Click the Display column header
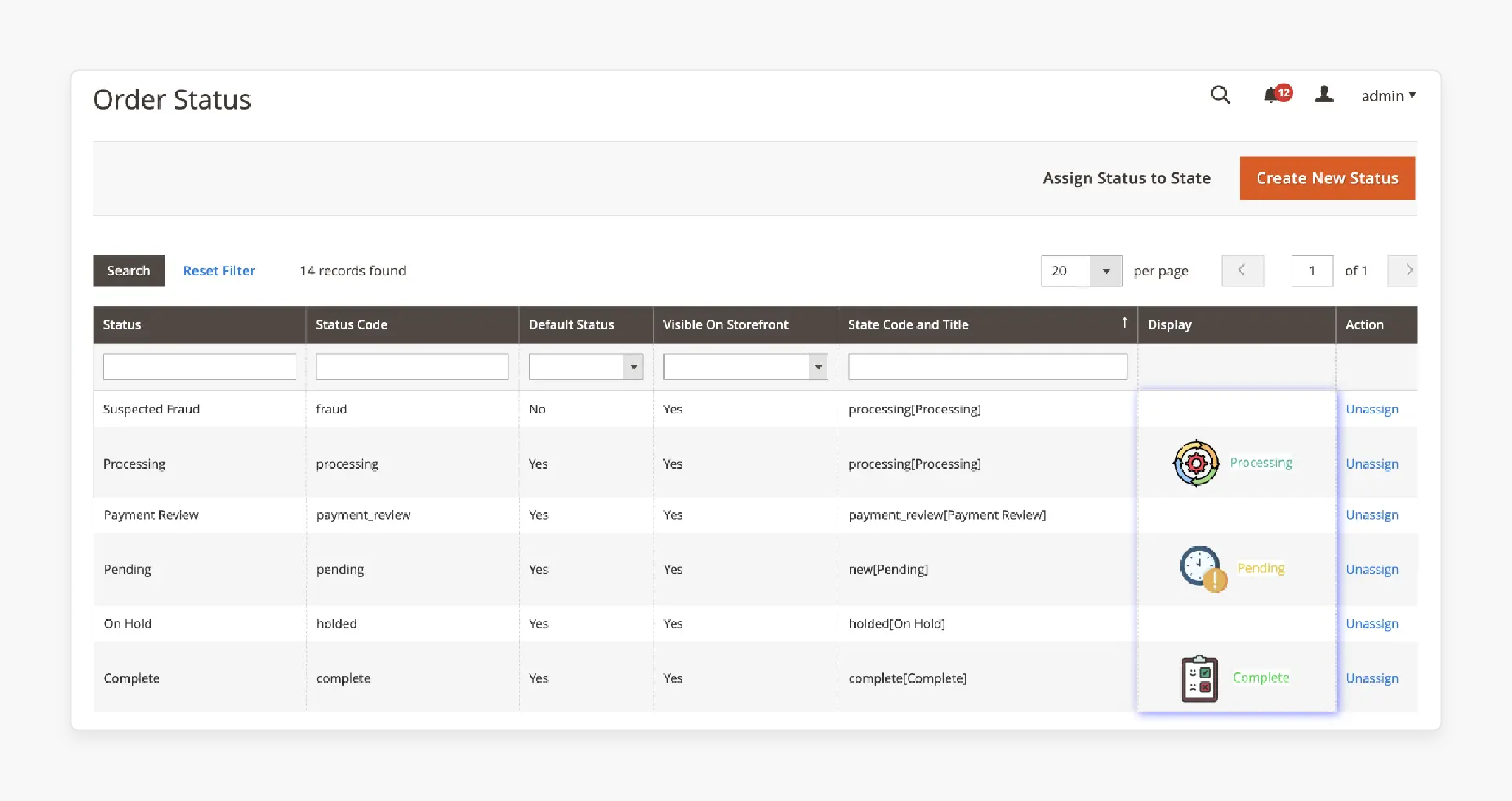This screenshot has width=1512, height=801. (x=1237, y=325)
